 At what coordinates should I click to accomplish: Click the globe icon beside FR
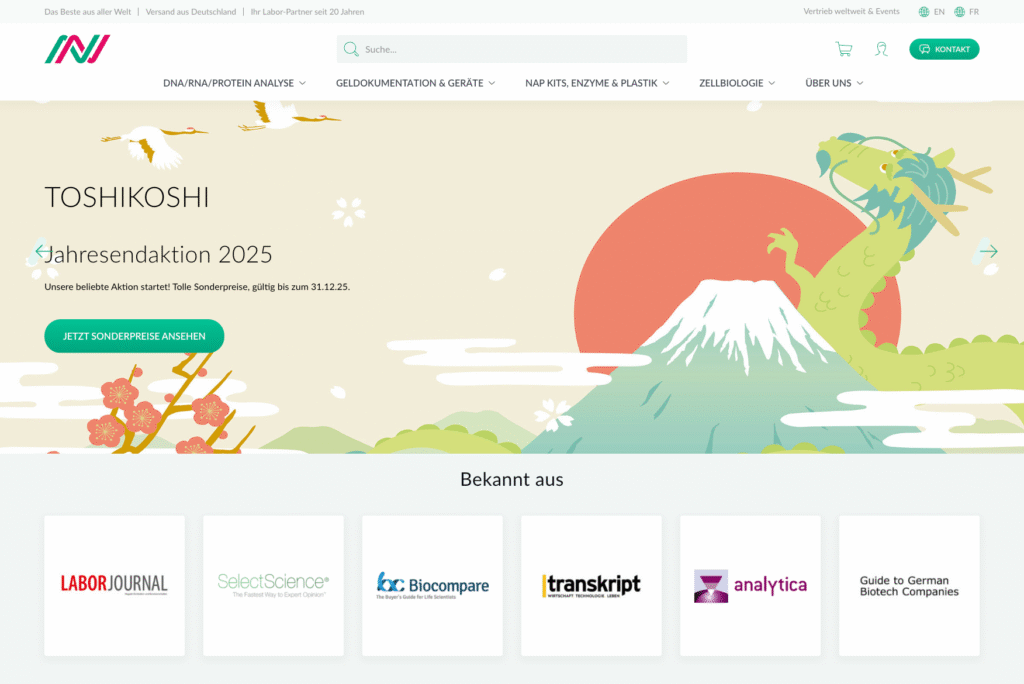[960, 12]
